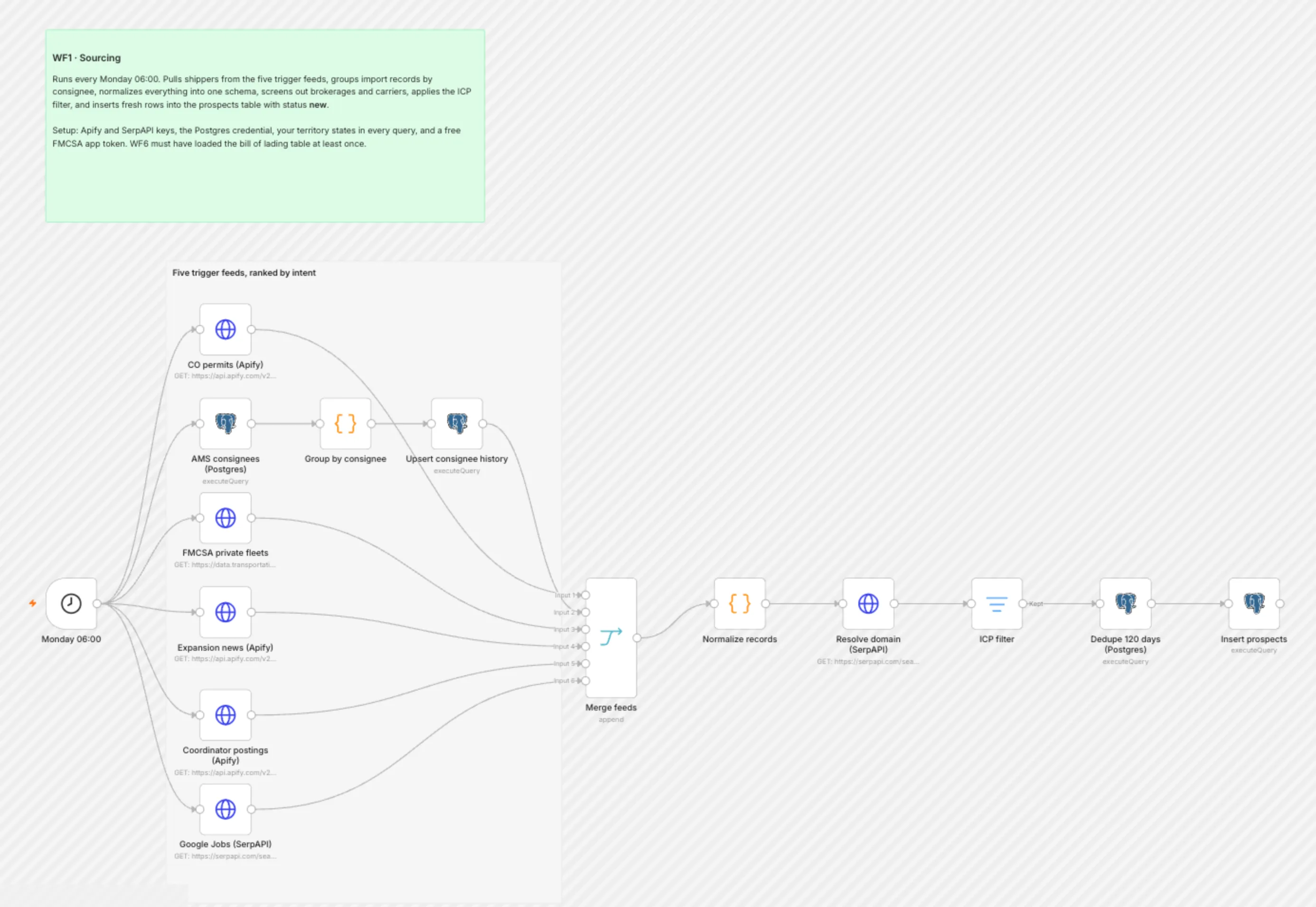Open the Group by consignee code node
Viewport: 1316px width, 907px height.
pyautogui.click(x=345, y=423)
